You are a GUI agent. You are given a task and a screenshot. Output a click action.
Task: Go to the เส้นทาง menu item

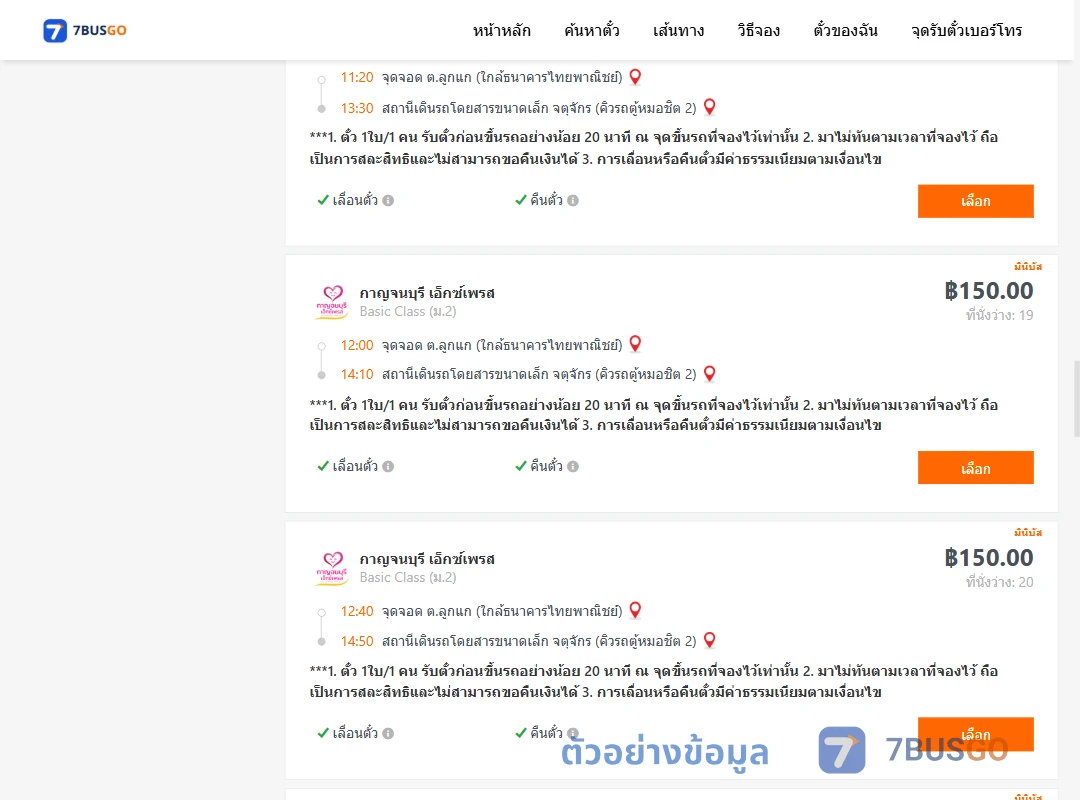coord(678,30)
